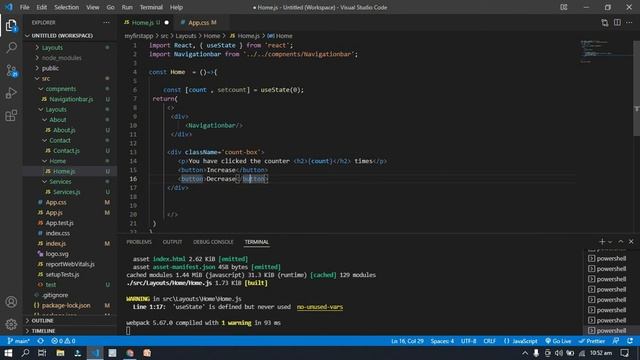Viewport: 640px width, 360px height.
Task: Click Prettier in the status bar
Action: tap(592, 341)
